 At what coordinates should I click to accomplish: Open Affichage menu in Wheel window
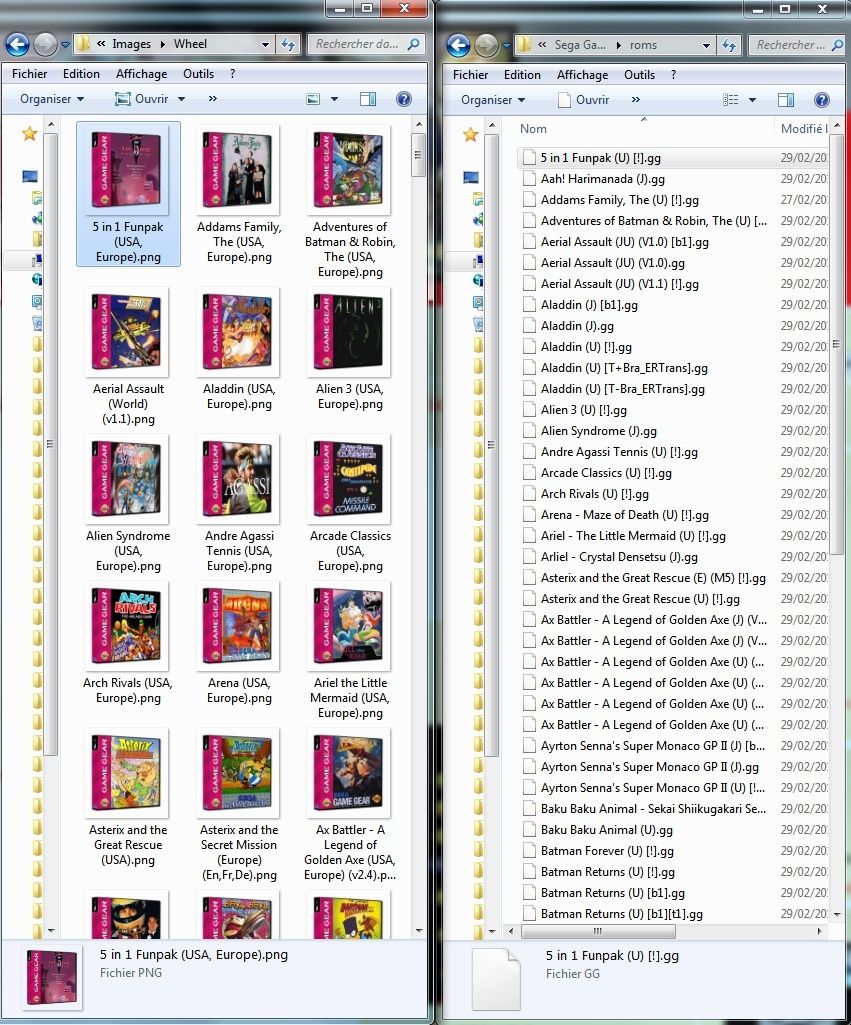click(x=141, y=74)
